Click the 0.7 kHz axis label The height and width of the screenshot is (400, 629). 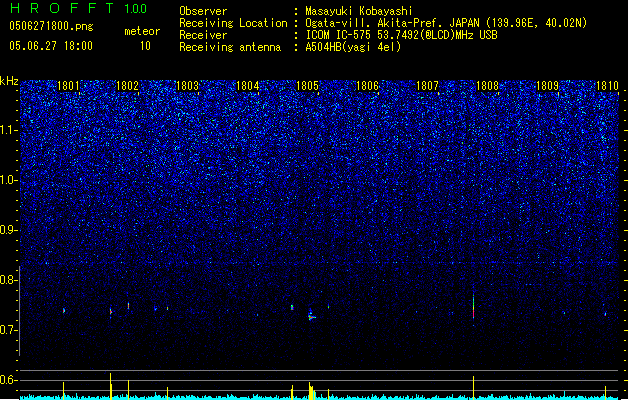(9, 330)
